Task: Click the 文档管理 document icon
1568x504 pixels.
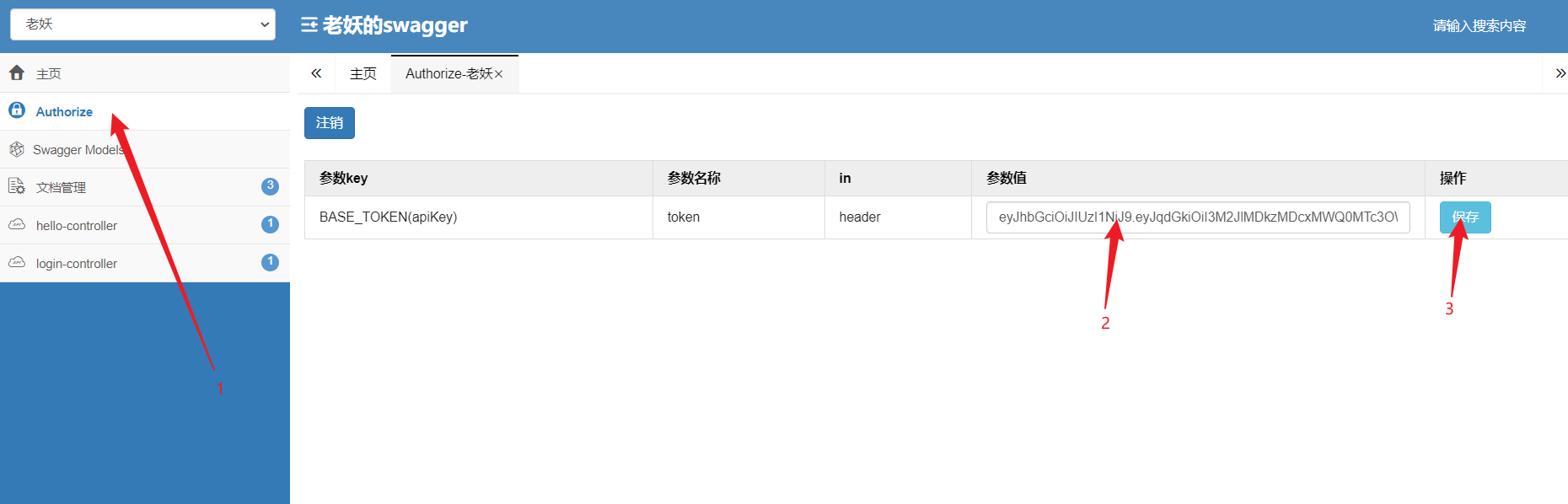Action: (x=17, y=186)
